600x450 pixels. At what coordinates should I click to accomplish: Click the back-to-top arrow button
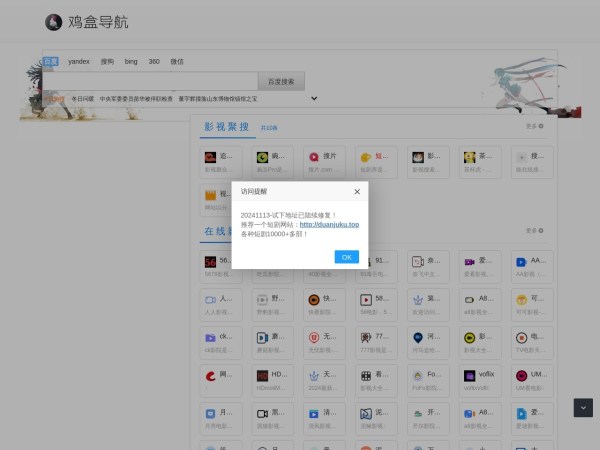click(583, 408)
